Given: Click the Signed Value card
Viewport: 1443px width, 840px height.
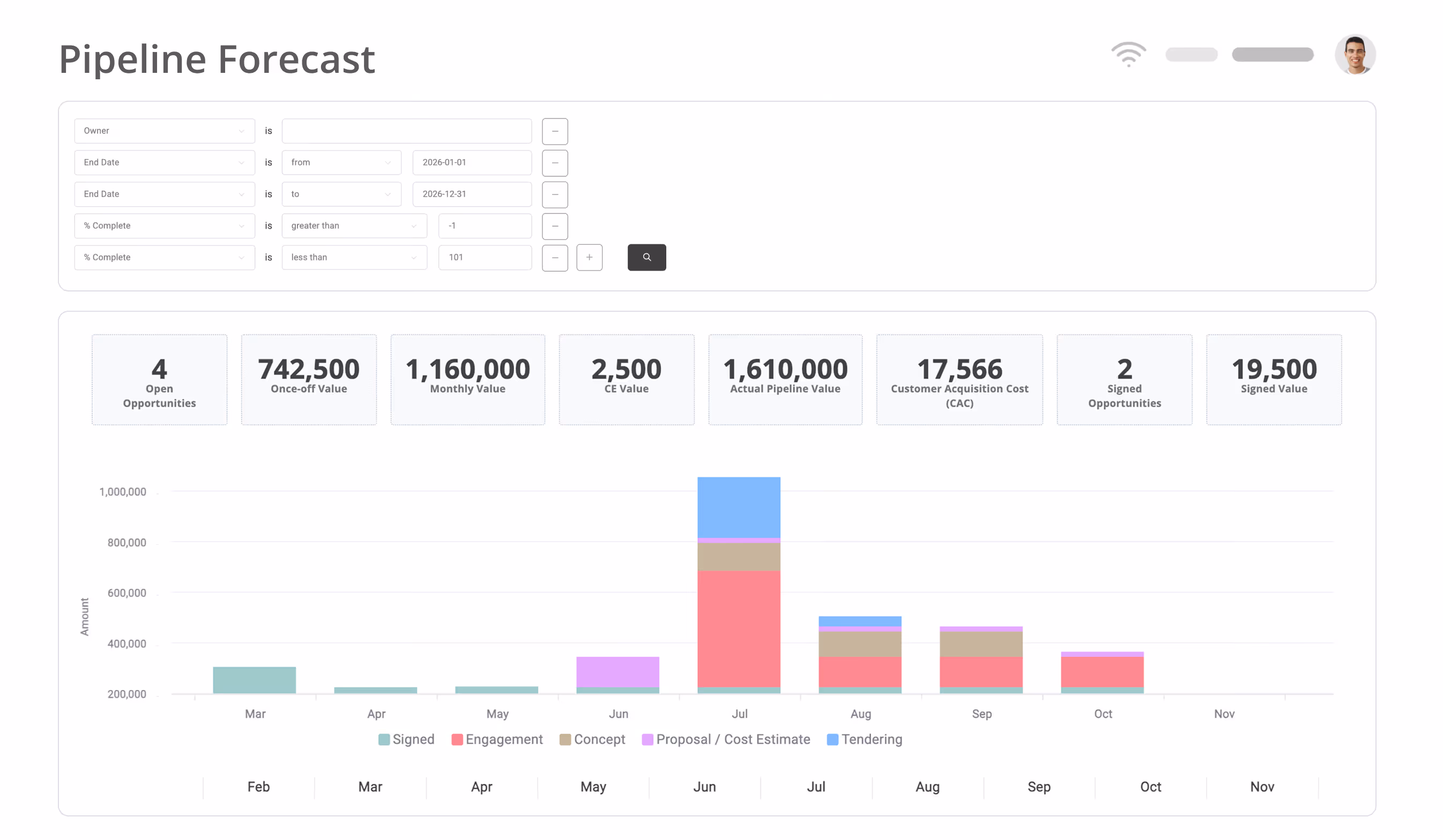Looking at the screenshot, I should pos(1274,380).
